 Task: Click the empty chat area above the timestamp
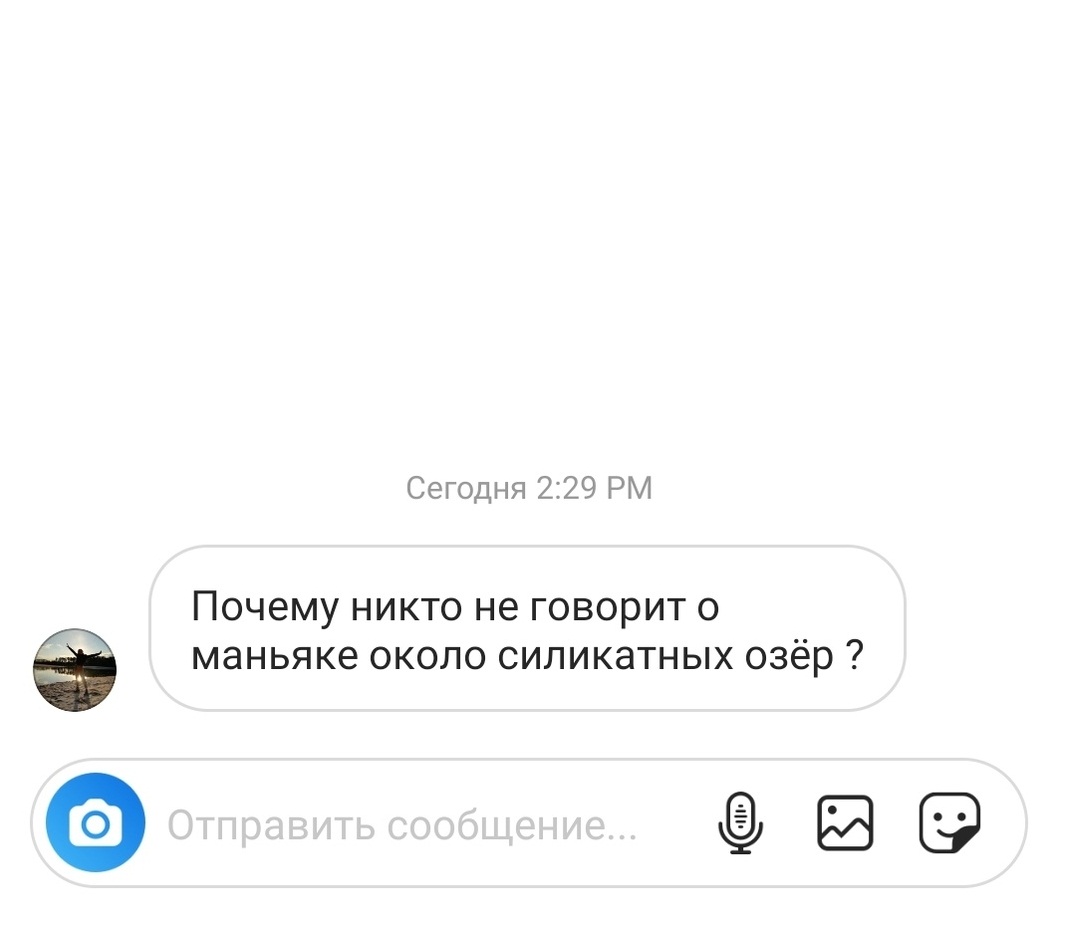(534, 231)
